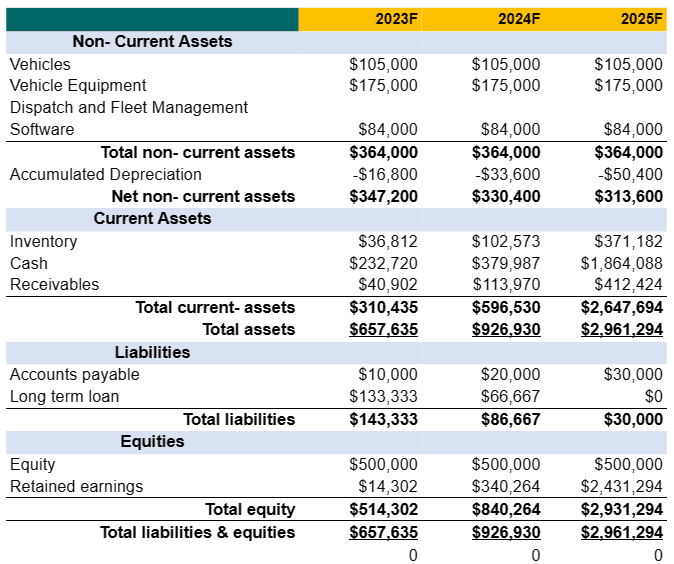Viewport: 674px width, 564px height.
Task: Click Accumulated Depreciation value -$33,600
Action: [x=508, y=175]
